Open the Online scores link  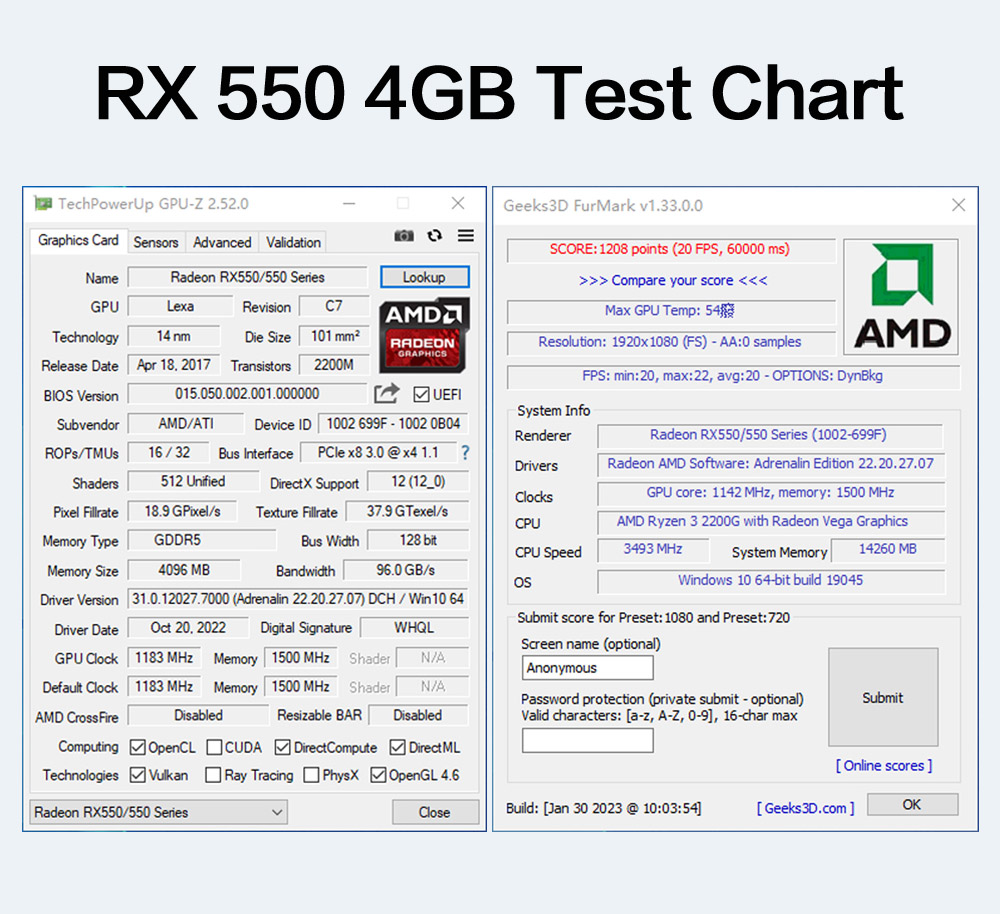point(884,765)
